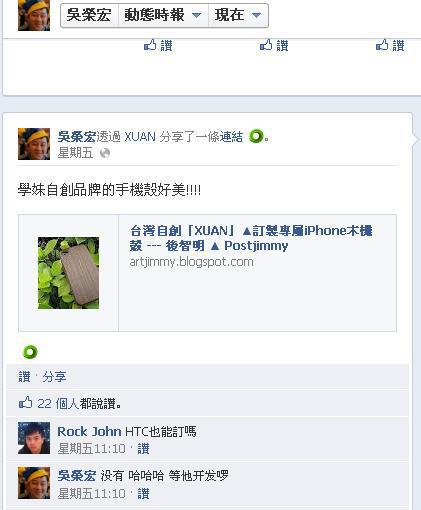This screenshot has width=421, height=510.
Task: Open the 台灣自創 XUAN iPhone木機殼 article link
Action: coord(251,238)
